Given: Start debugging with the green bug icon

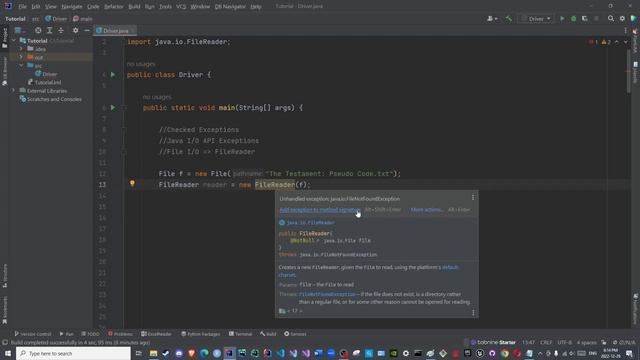Looking at the screenshot, I should pos(573,19).
